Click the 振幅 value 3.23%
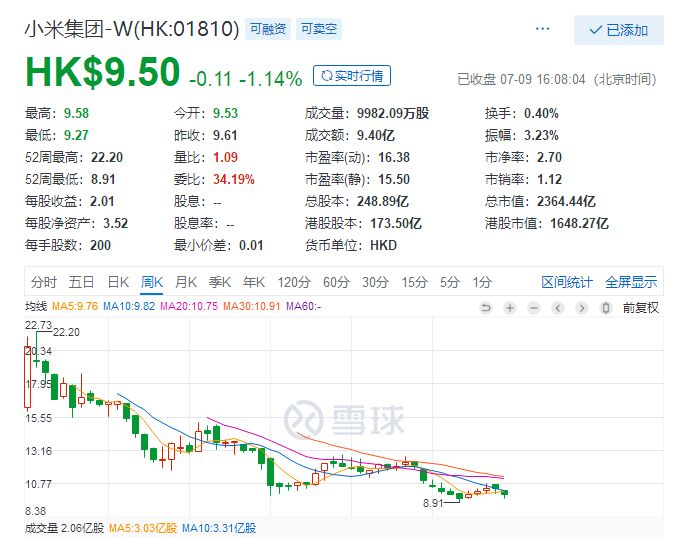Viewport: 682px width, 537px height. pos(541,135)
